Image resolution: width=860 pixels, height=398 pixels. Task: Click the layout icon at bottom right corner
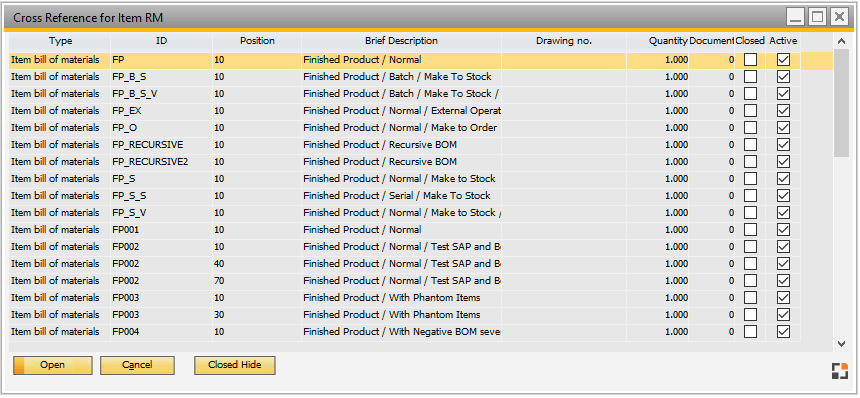pos(839,371)
